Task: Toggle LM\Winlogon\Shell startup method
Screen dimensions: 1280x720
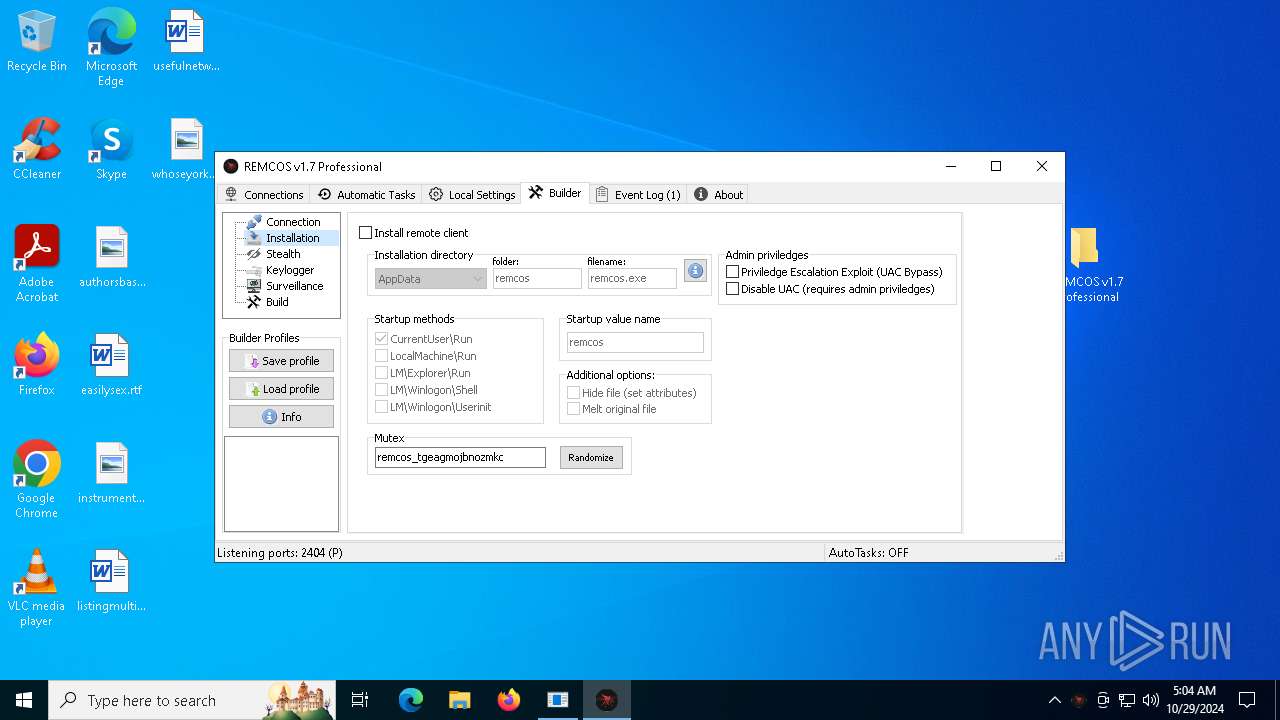Action: pos(381,390)
